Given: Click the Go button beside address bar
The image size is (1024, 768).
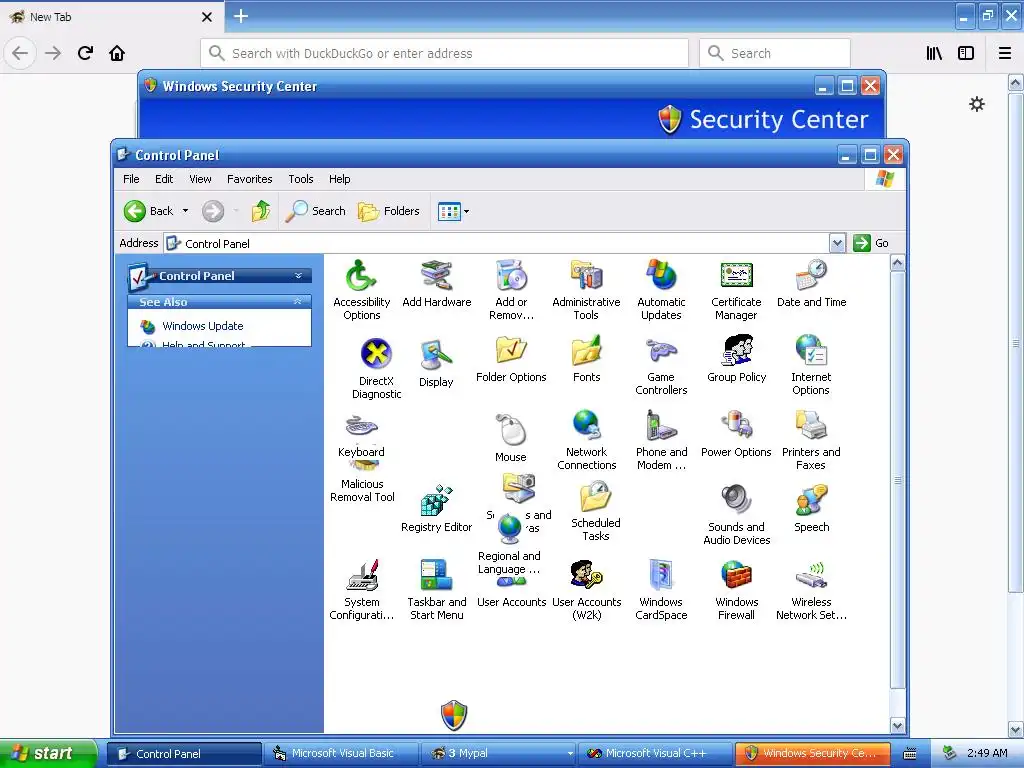Looking at the screenshot, I should click(871, 243).
